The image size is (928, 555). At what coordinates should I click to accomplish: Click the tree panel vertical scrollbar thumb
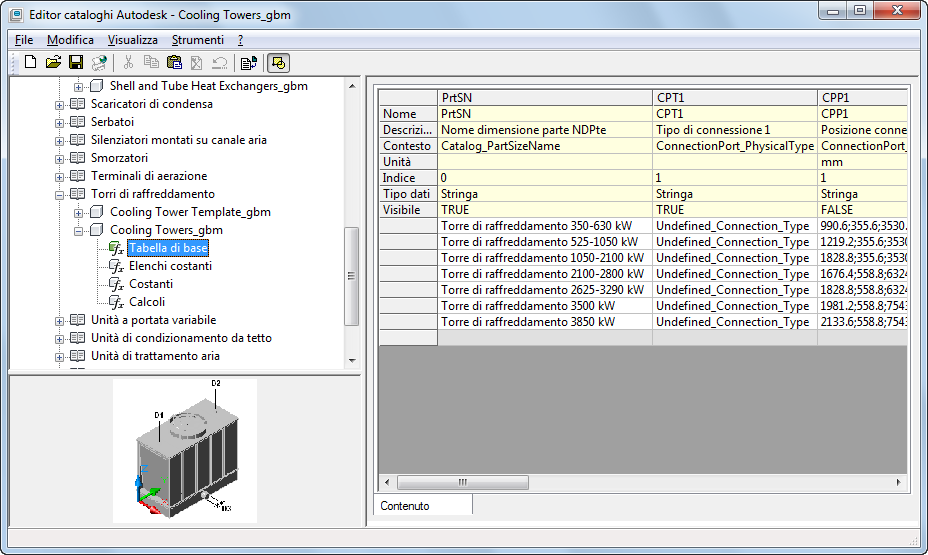coord(351,276)
